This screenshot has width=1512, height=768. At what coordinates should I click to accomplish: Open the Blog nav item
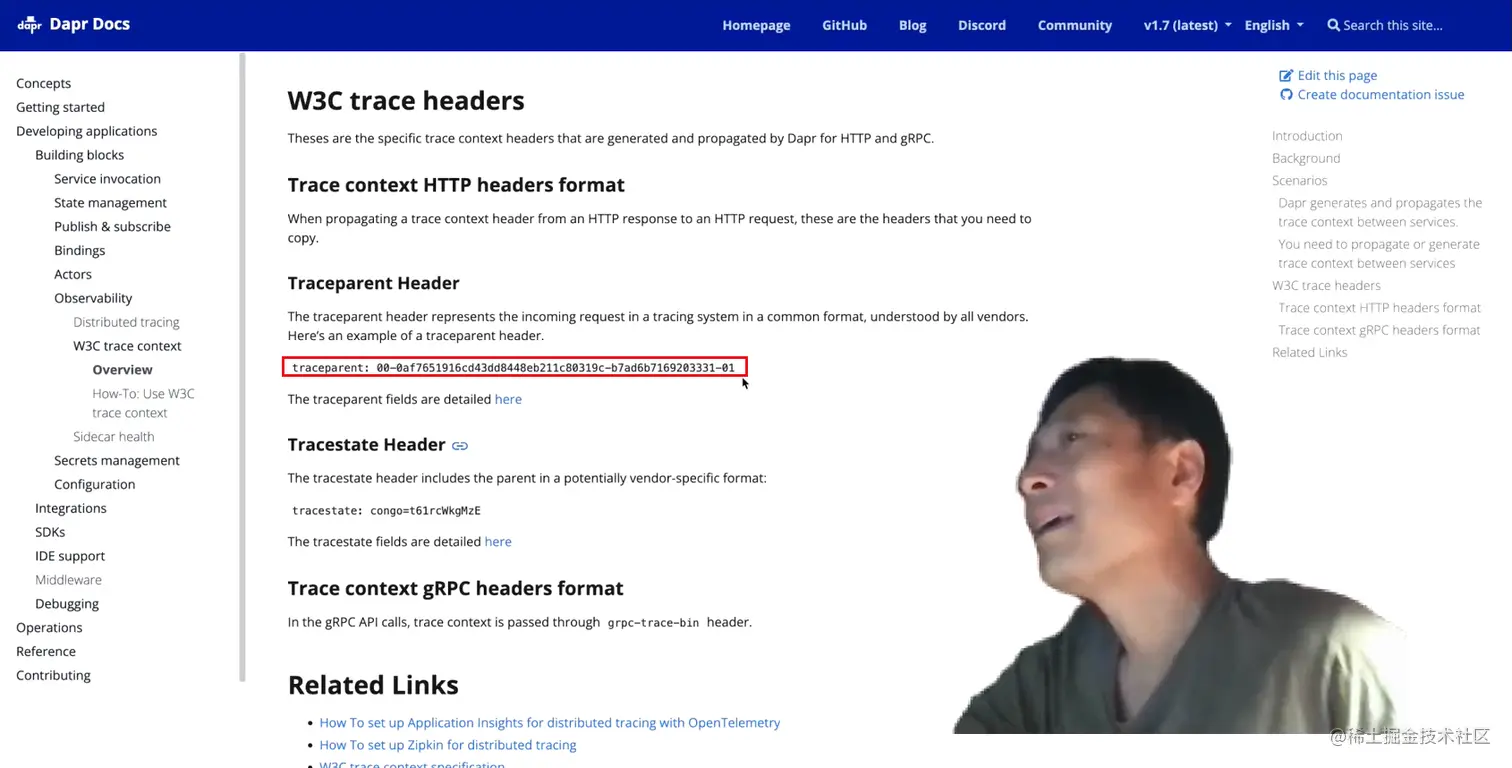click(912, 25)
